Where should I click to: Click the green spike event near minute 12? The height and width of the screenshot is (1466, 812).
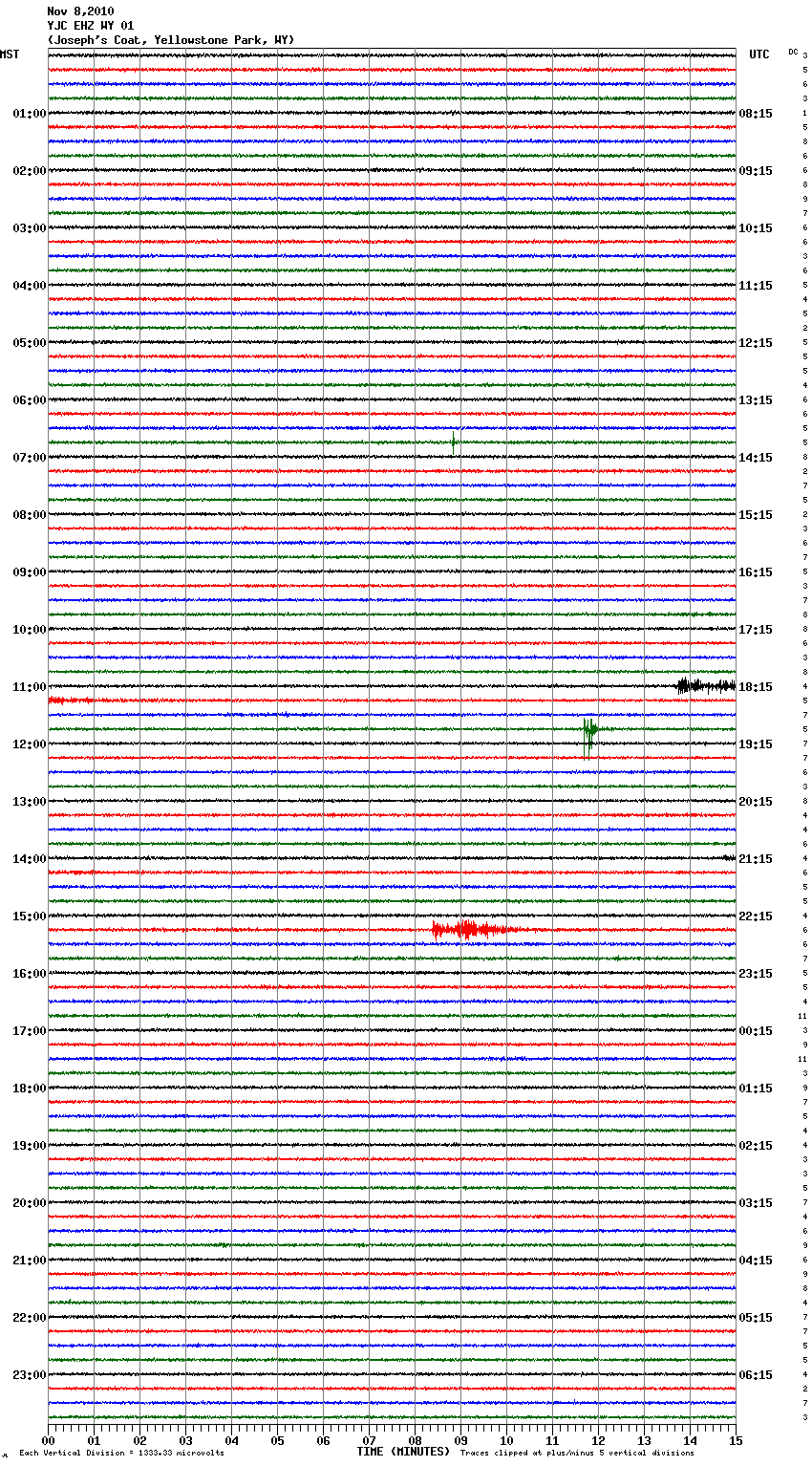pos(590,737)
